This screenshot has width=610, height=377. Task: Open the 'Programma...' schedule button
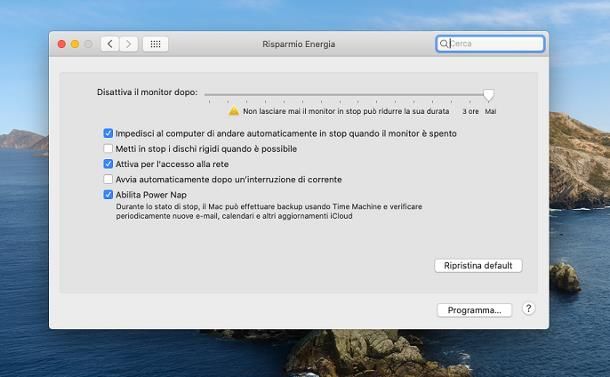[x=474, y=310]
